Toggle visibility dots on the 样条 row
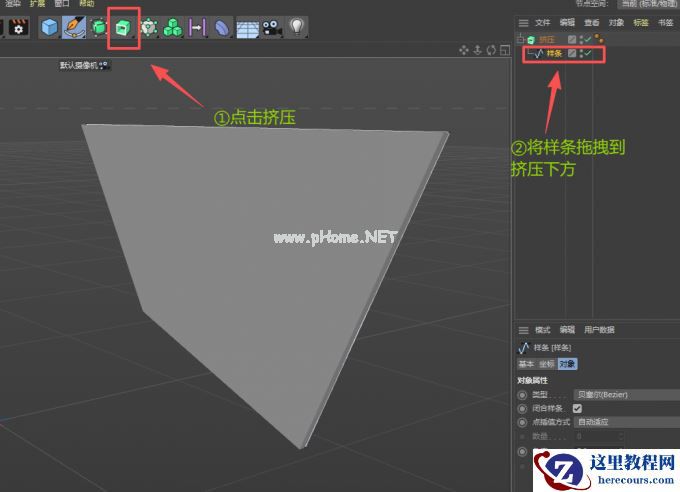Image resolution: width=680 pixels, height=492 pixels. (x=581, y=53)
